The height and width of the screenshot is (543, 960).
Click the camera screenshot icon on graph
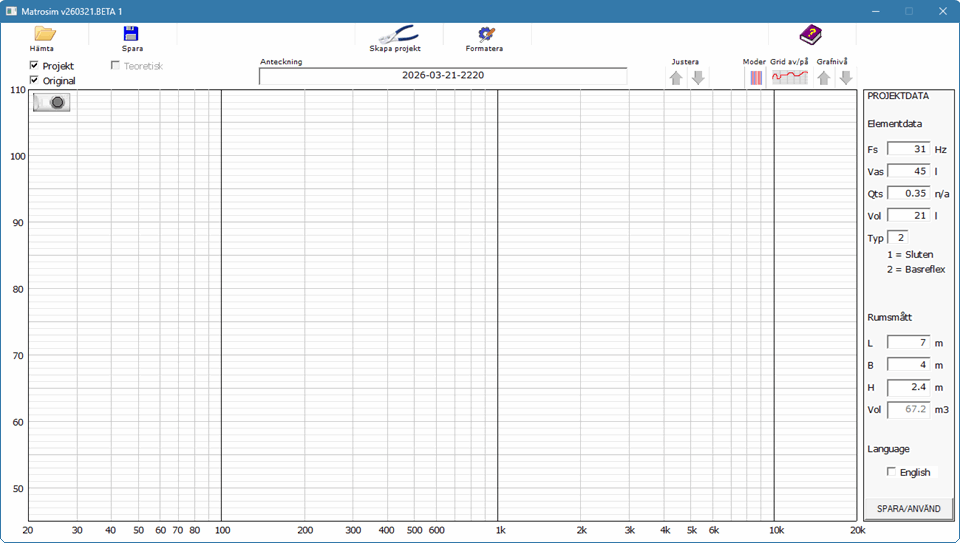(51, 102)
